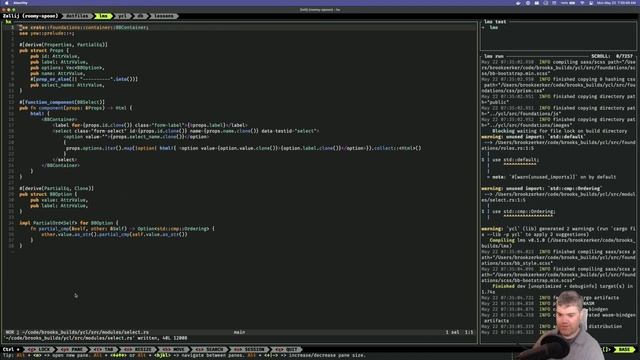Click the props.options.iter().map line
Viewport: 640px width, 360px height.
point(243,148)
